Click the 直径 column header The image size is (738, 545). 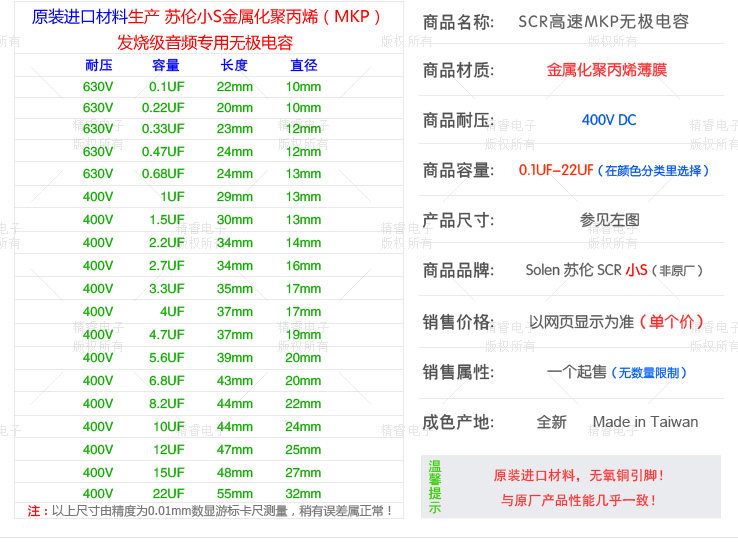tap(304, 65)
